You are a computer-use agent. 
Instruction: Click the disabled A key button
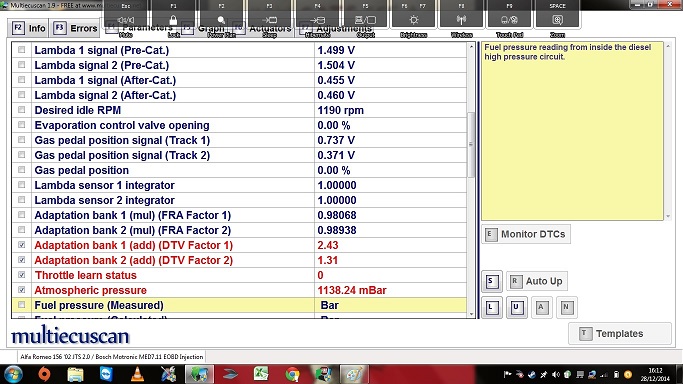tap(541, 307)
